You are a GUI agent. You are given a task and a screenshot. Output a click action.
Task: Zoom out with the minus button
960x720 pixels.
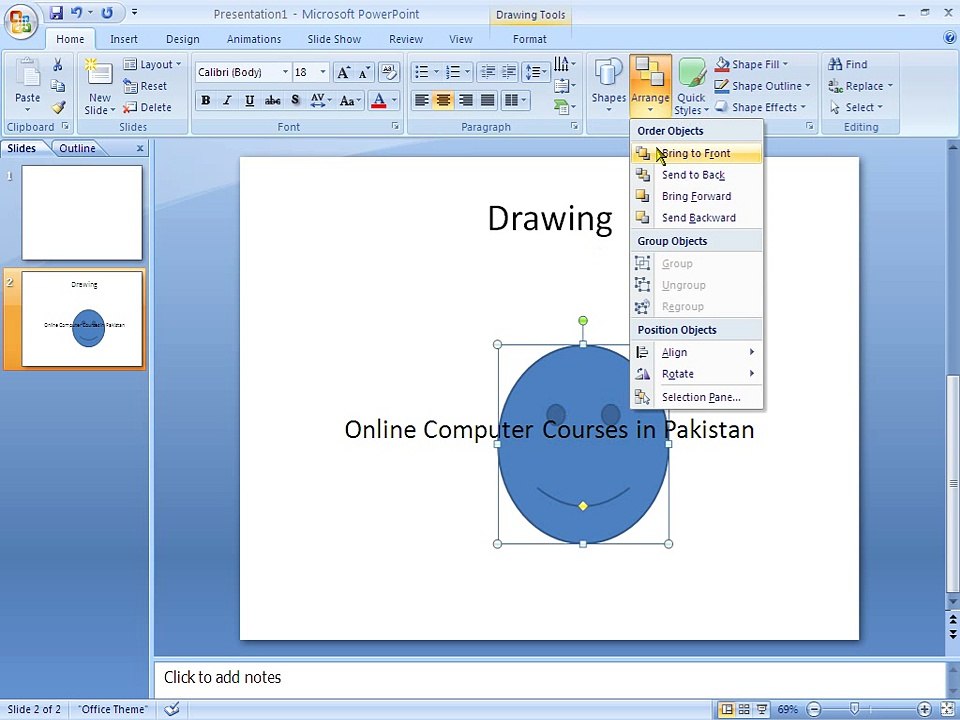point(814,709)
